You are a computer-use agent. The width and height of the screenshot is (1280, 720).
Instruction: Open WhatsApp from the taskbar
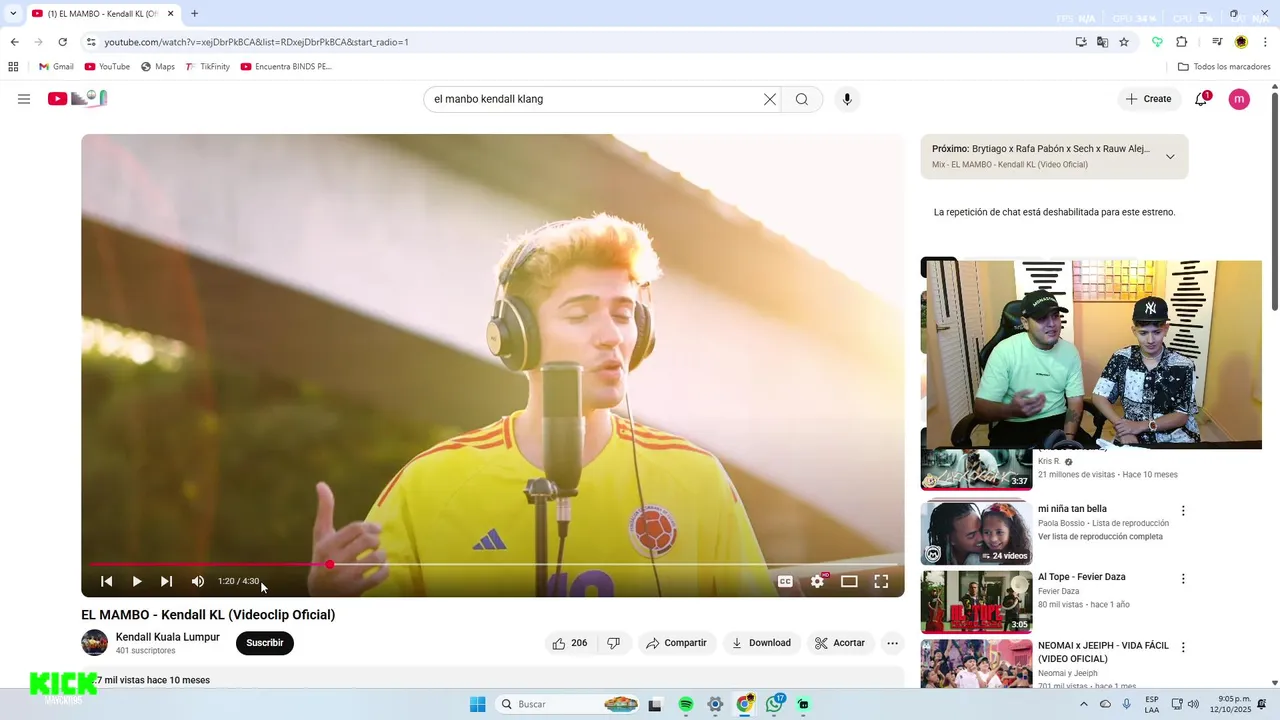(775, 704)
